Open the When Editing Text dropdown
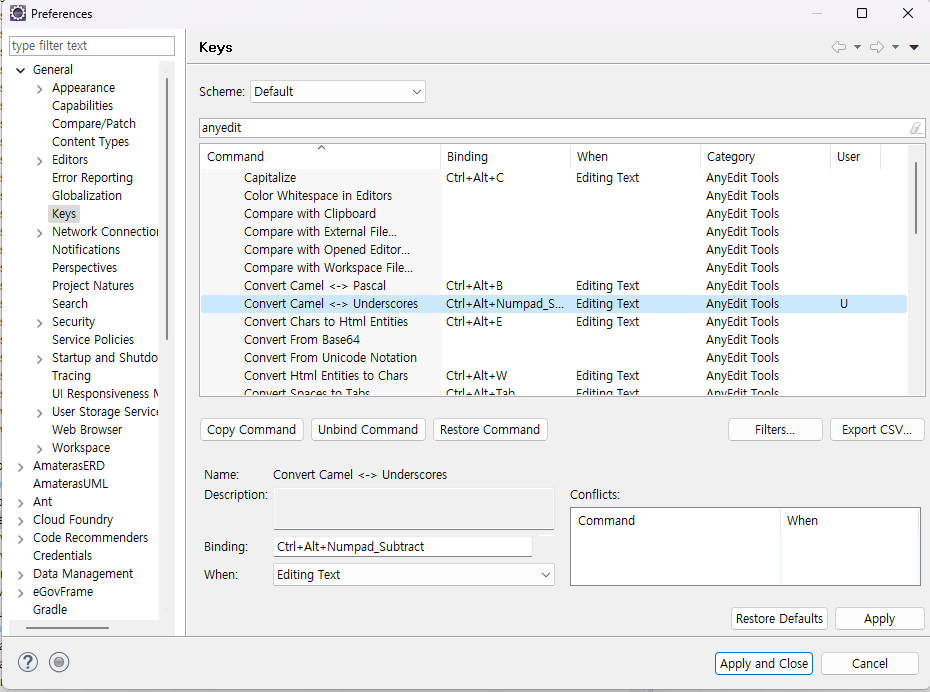This screenshot has width=930, height=692. [x=413, y=575]
